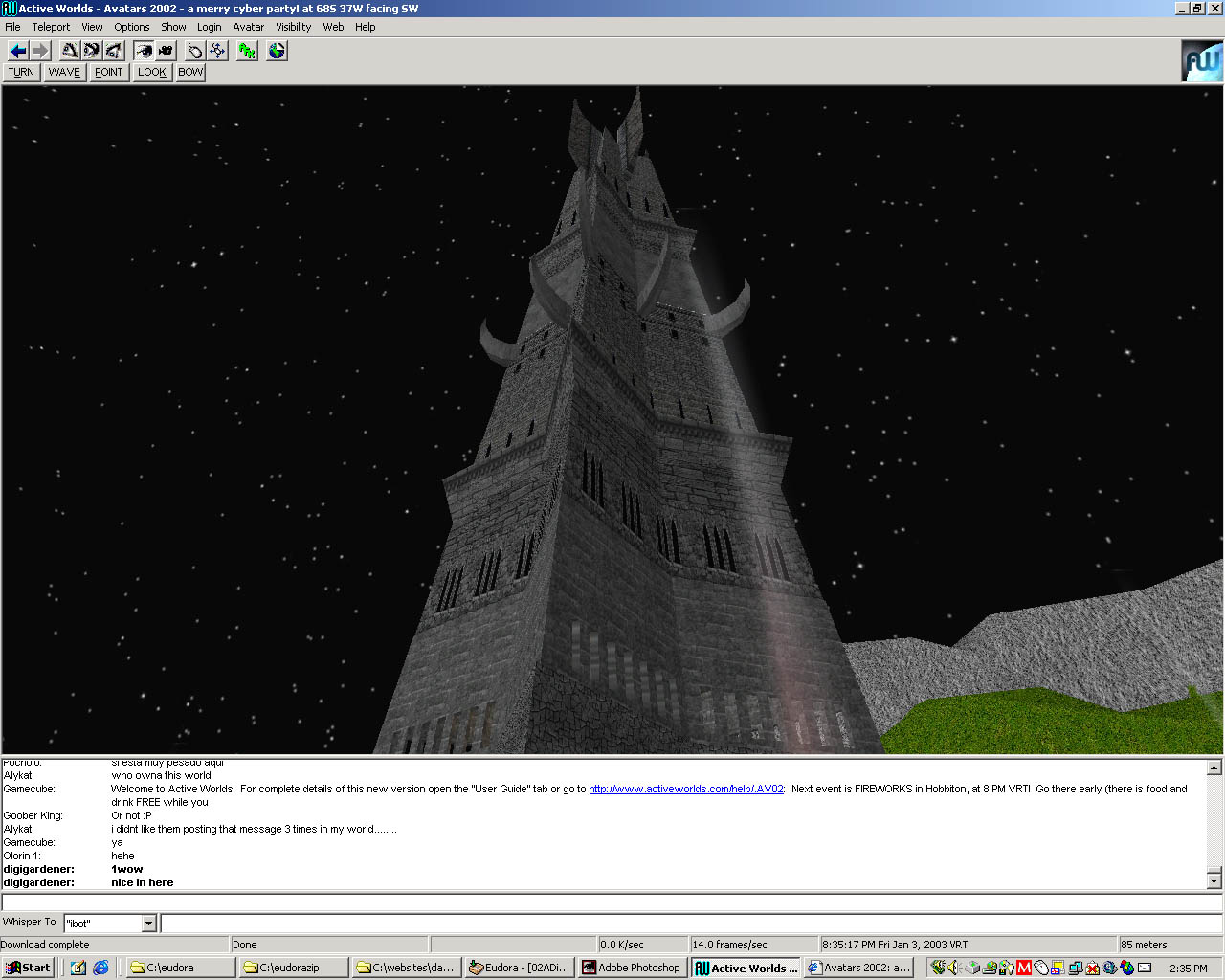
Task: Click the look up eye icon
Action: tap(70, 51)
